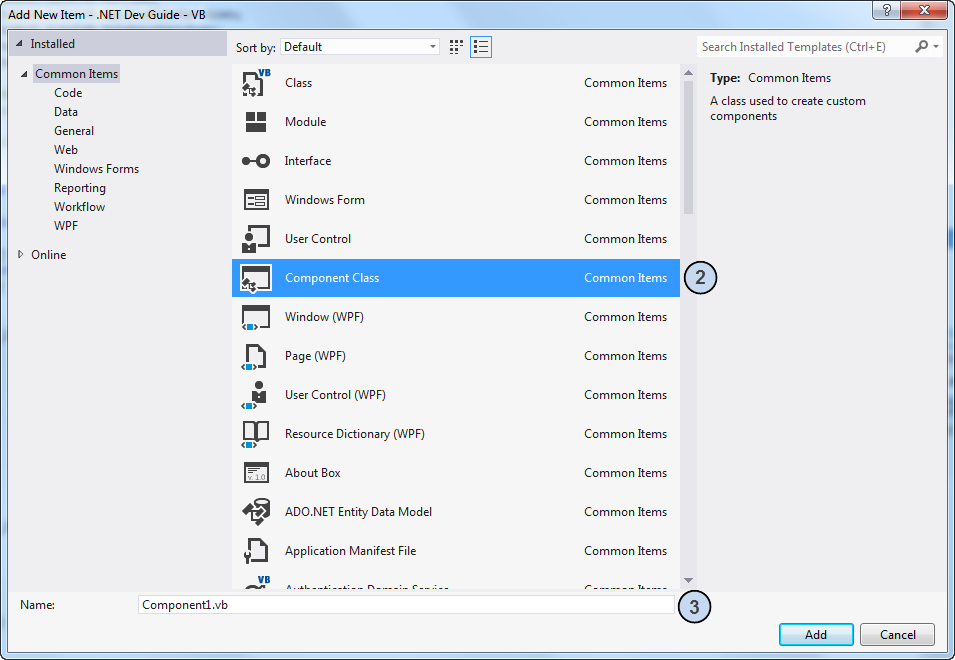Click the Resource Dictionary (WPF) name
This screenshot has width=955, height=660.
[354, 434]
